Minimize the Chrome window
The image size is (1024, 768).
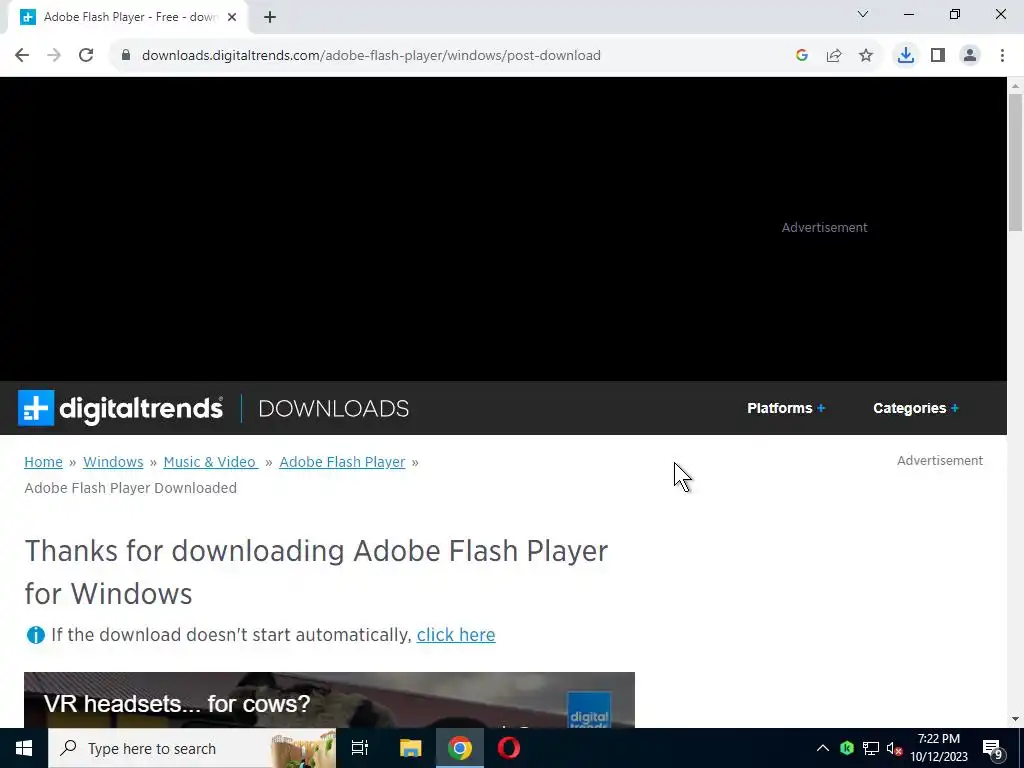tap(908, 14)
